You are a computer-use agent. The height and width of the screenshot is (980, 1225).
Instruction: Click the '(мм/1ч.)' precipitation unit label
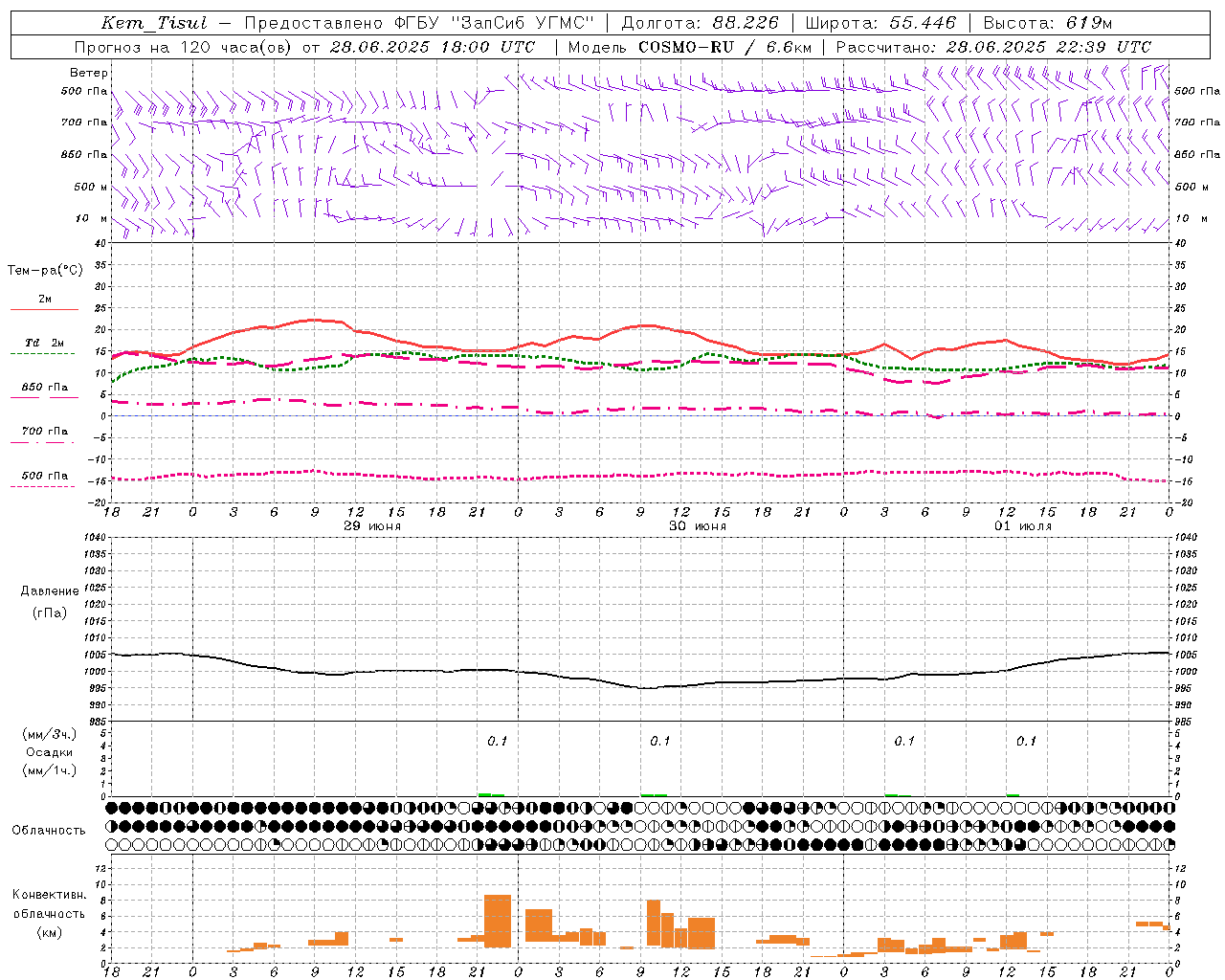50,770
